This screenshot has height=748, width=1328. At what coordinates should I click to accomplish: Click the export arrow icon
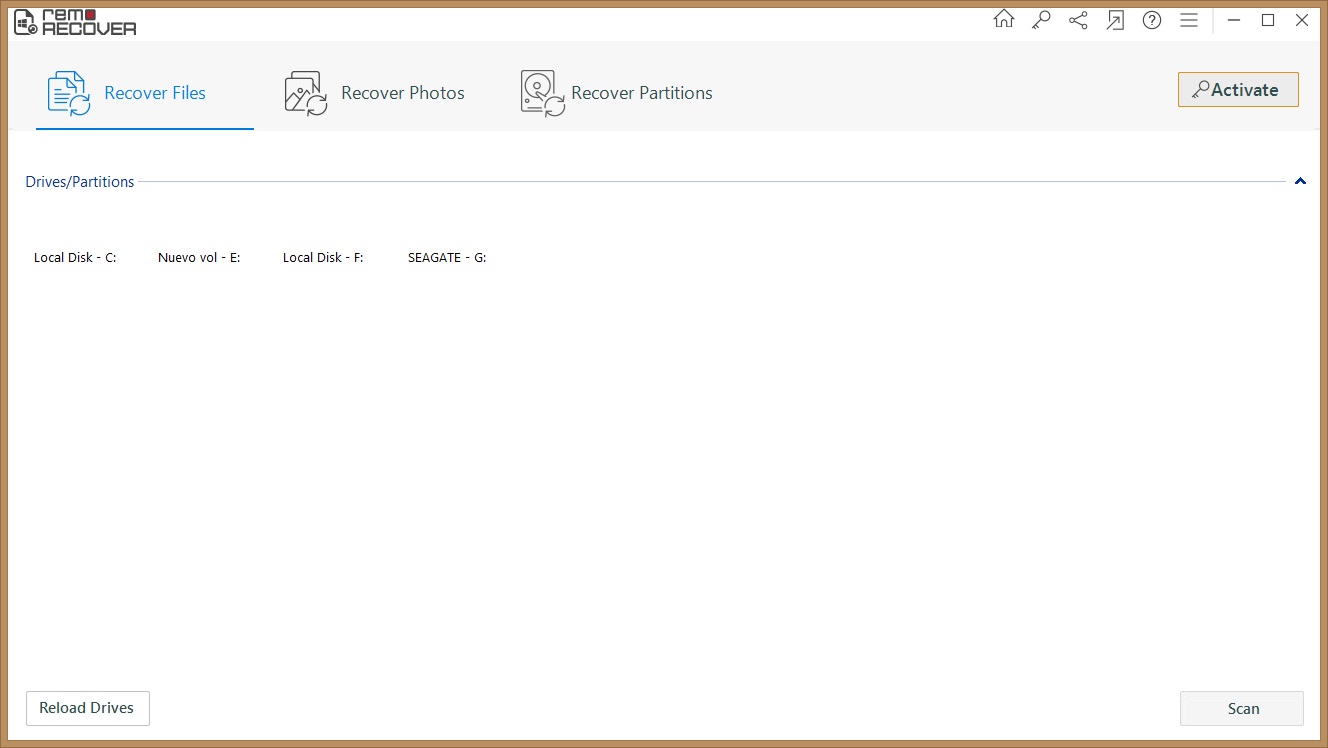(1115, 20)
